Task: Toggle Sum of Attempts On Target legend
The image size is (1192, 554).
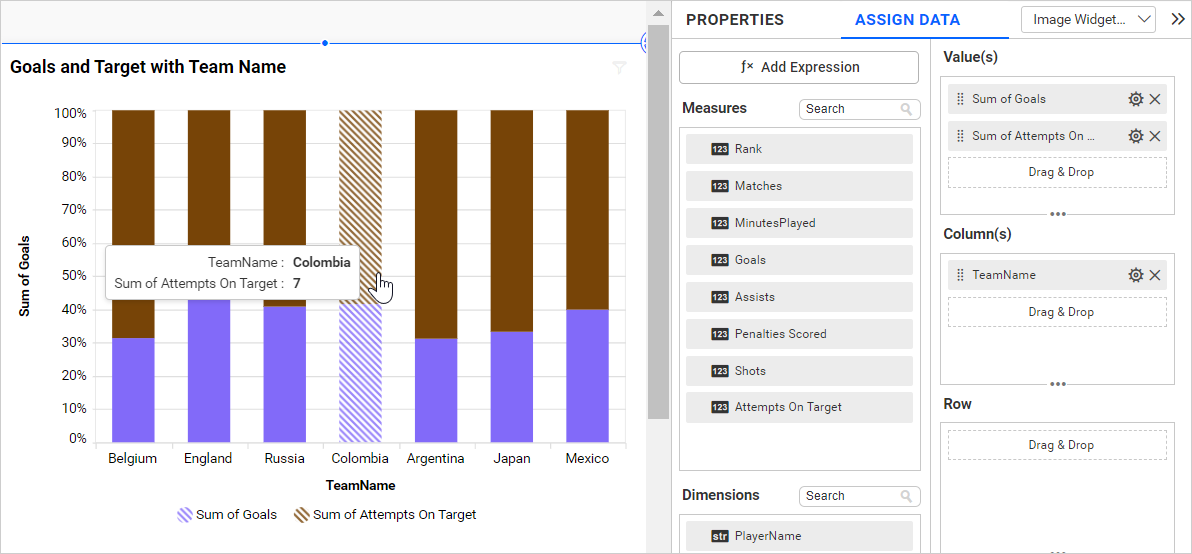Action: pyautogui.click(x=384, y=515)
